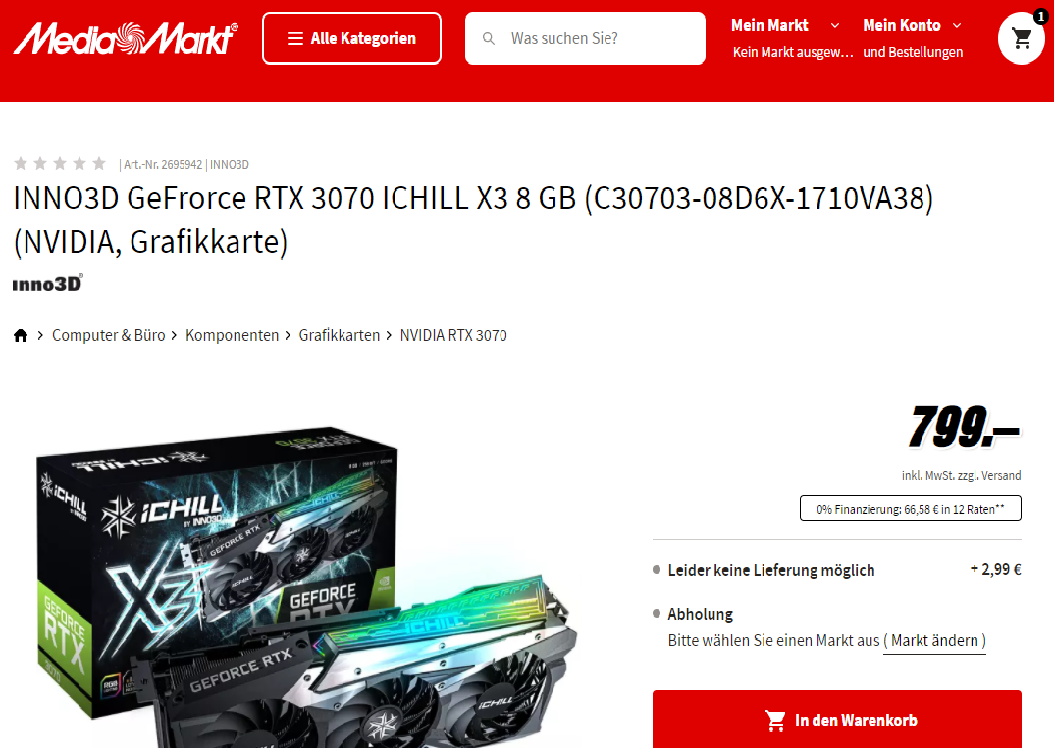Expand the Mein Konto dropdown
Image resolution: width=1054 pixels, height=748 pixels.
click(912, 26)
